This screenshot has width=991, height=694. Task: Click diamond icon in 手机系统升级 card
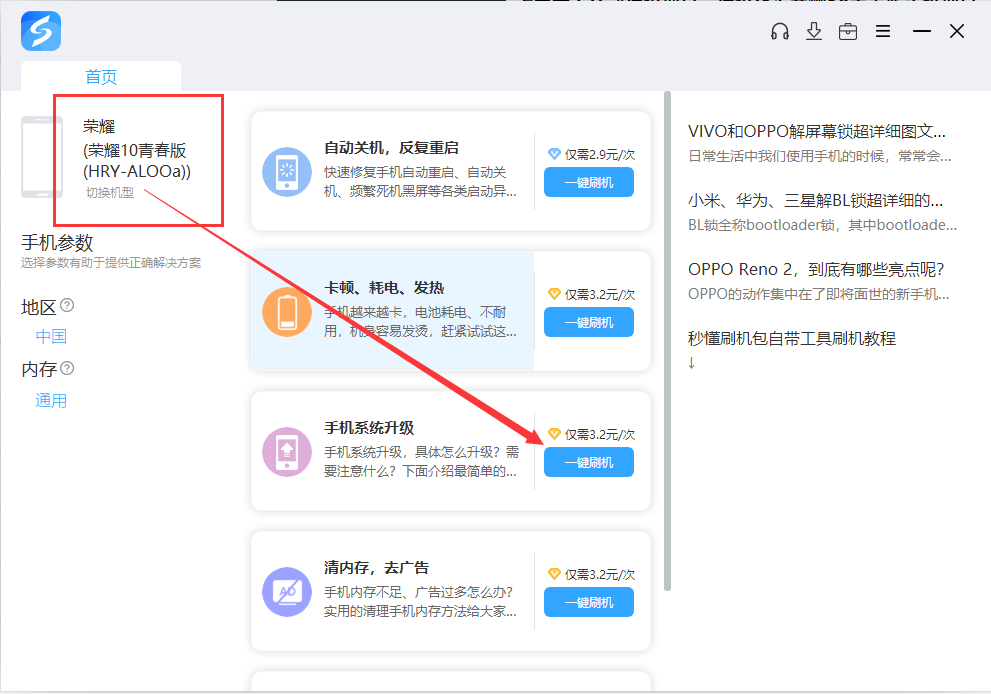click(554, 434)
